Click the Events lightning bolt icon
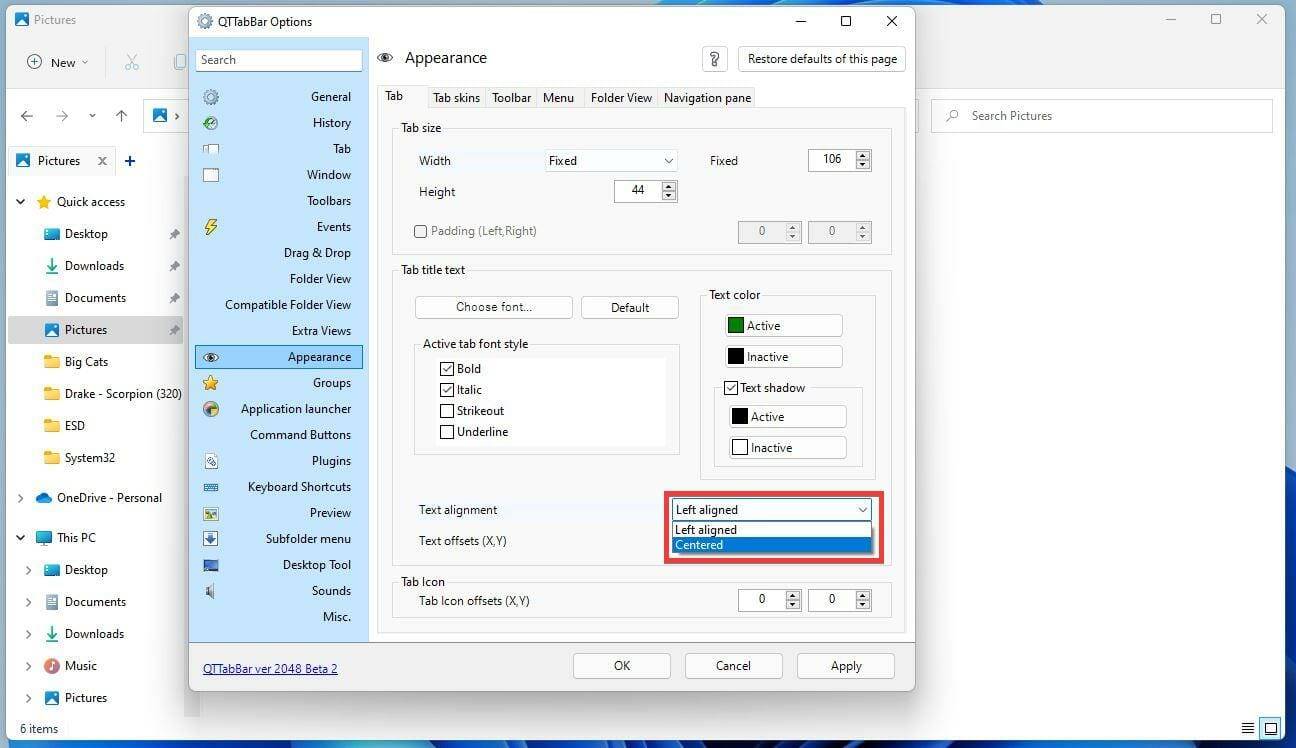The width and height of the screenshot is (1296, 748). [x=210, y=227]
